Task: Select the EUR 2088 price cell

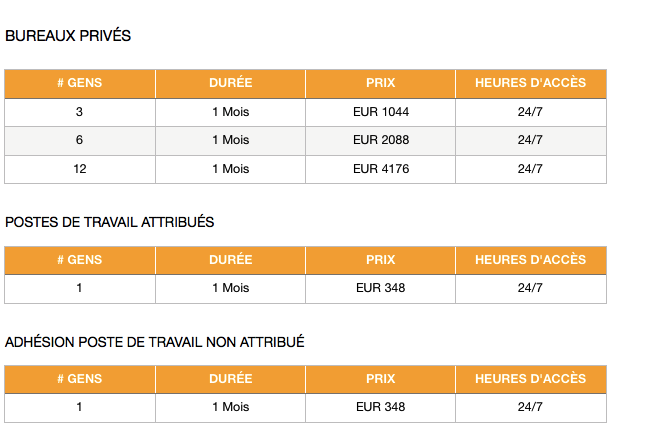Action: 380,140
